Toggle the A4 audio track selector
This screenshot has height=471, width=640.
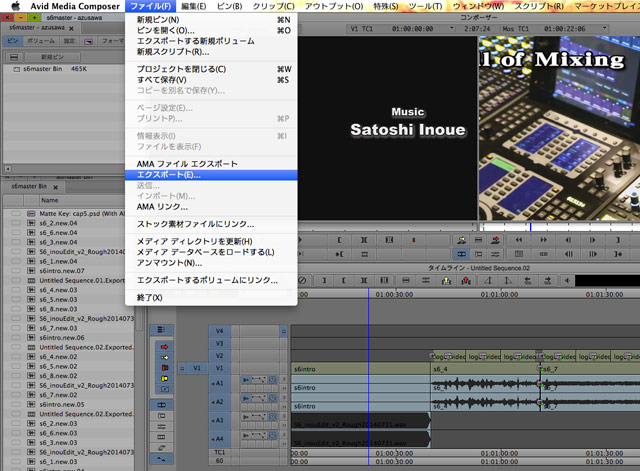click(219, 439)
